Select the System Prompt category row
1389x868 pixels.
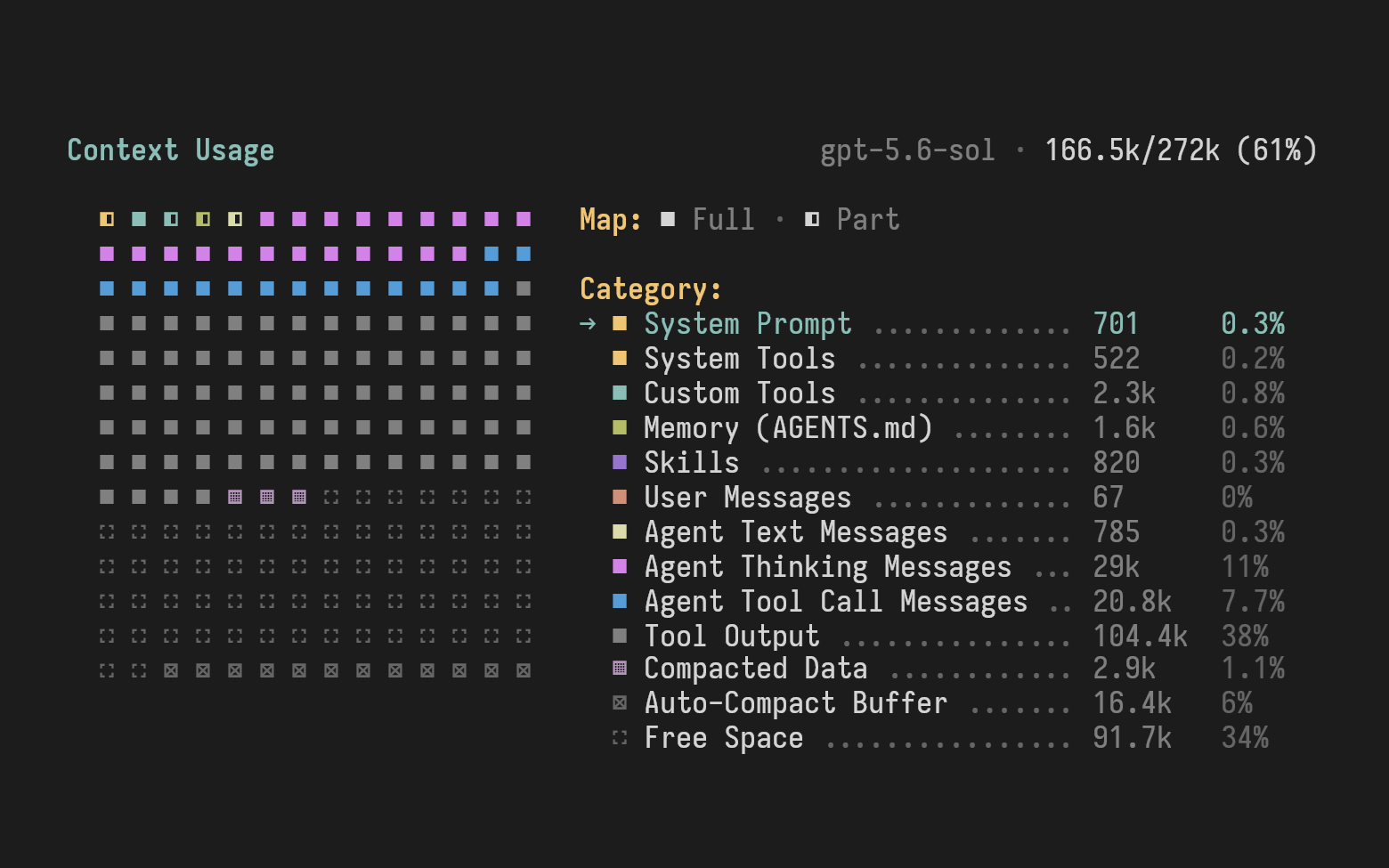[931, 324]
